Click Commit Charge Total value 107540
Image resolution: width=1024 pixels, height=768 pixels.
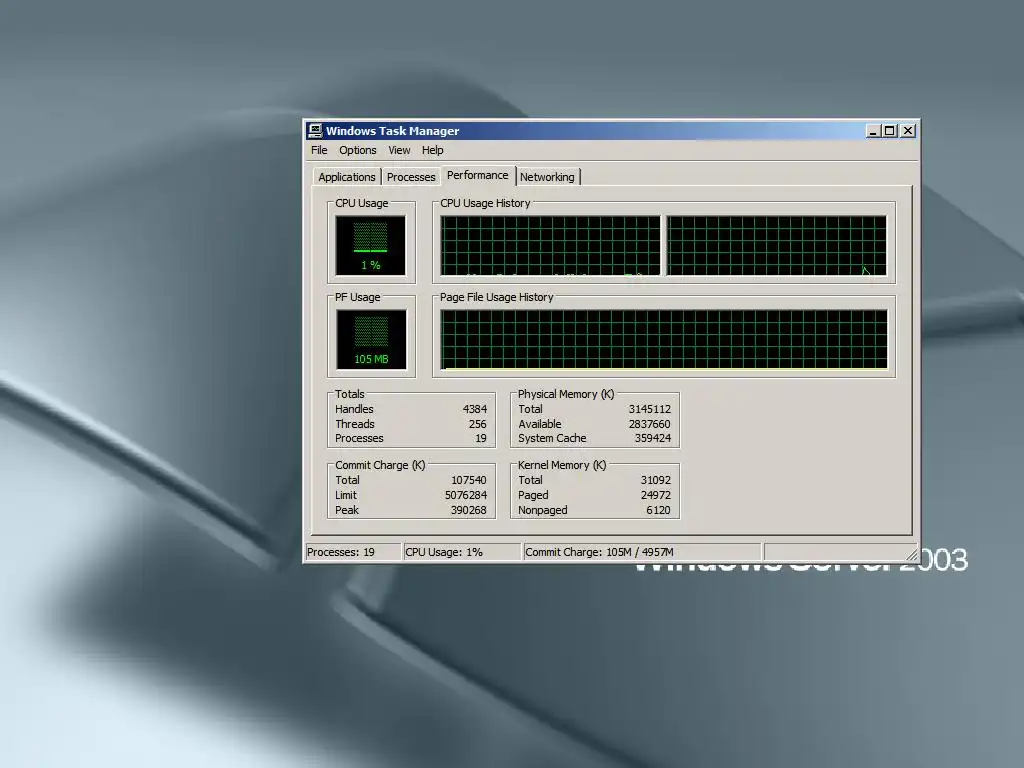click(468, 480)
